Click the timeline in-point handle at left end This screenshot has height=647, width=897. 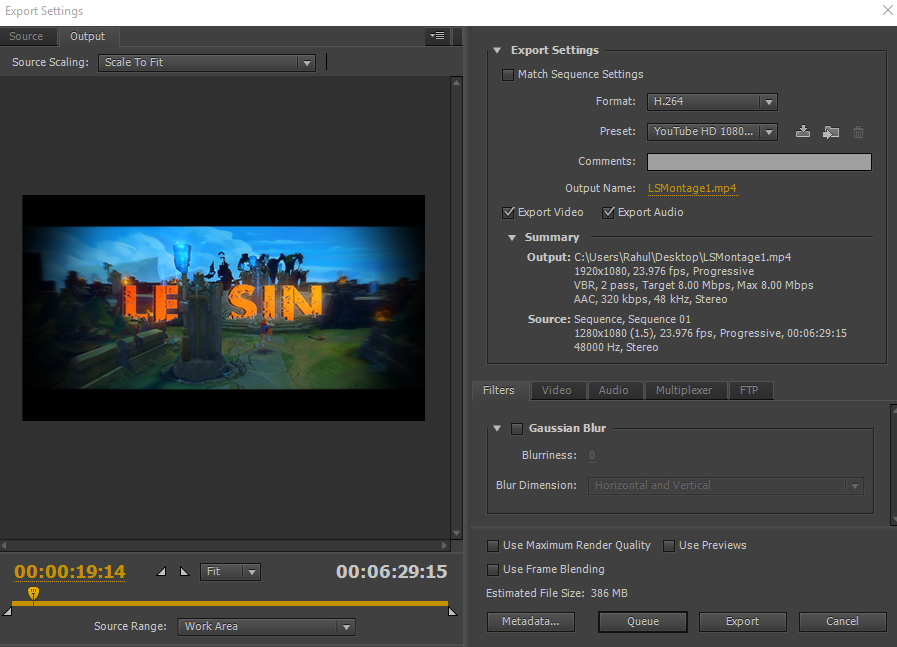pyautogui.click(x=7, y=612)
